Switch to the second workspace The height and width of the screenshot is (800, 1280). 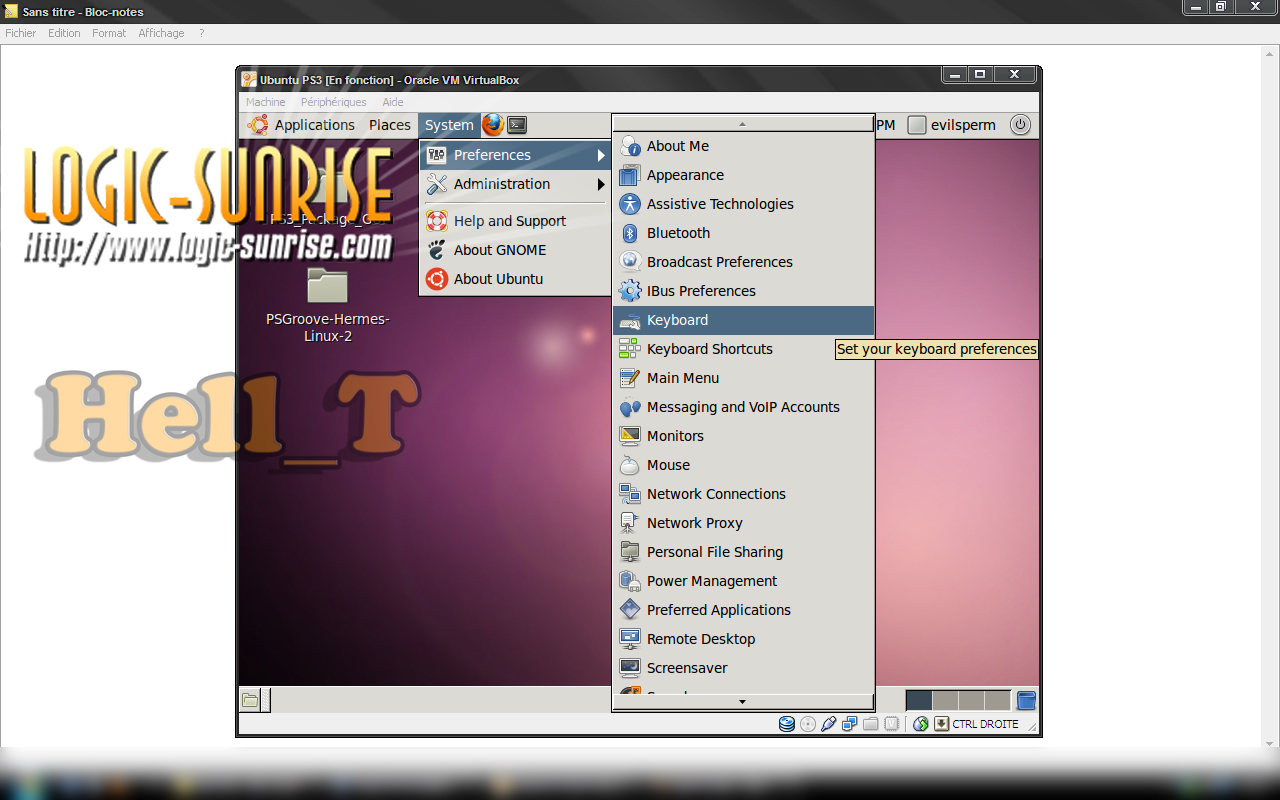coord(945,700)
